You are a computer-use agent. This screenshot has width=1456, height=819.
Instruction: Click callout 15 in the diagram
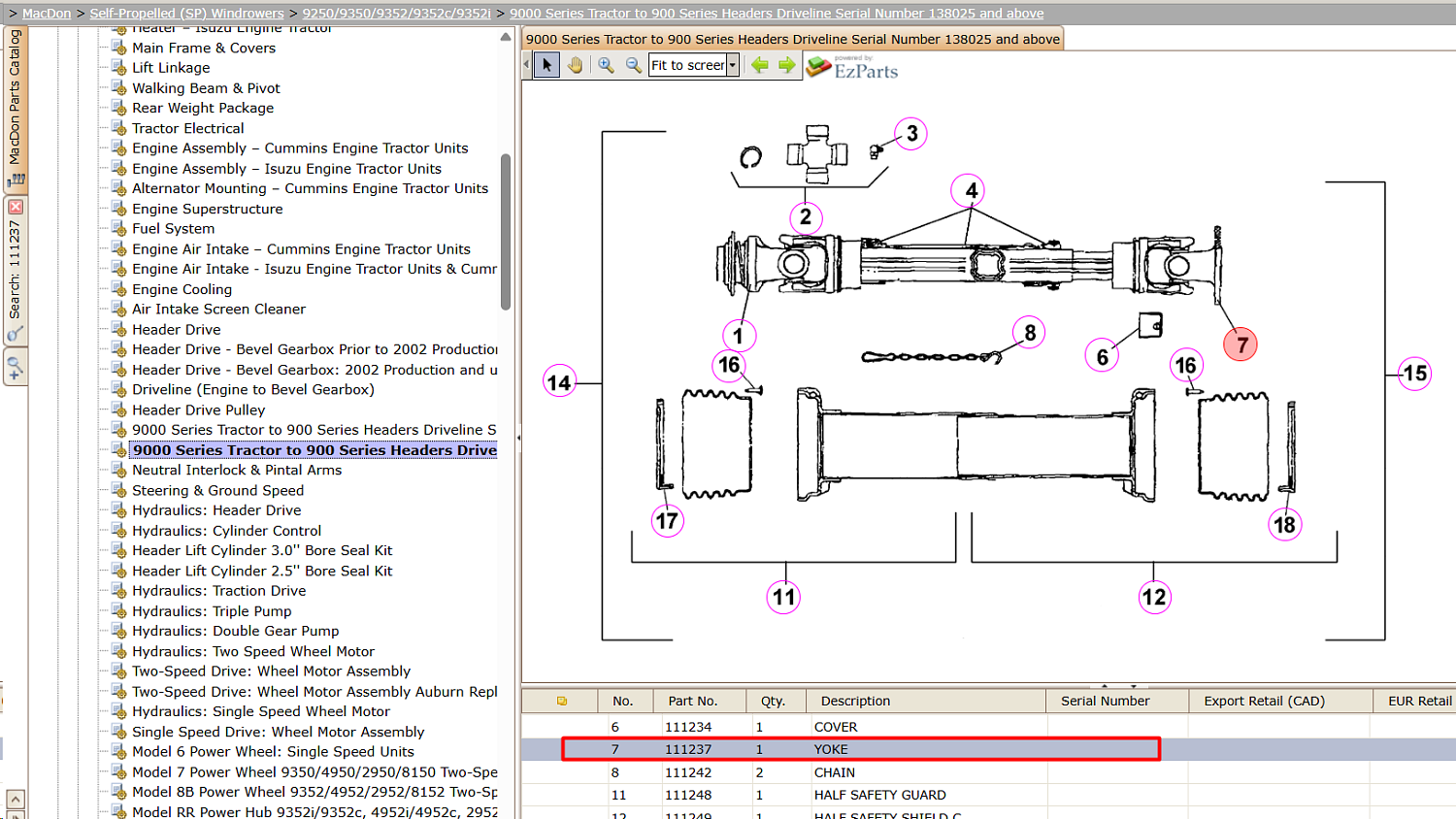tap(1415, 374)
